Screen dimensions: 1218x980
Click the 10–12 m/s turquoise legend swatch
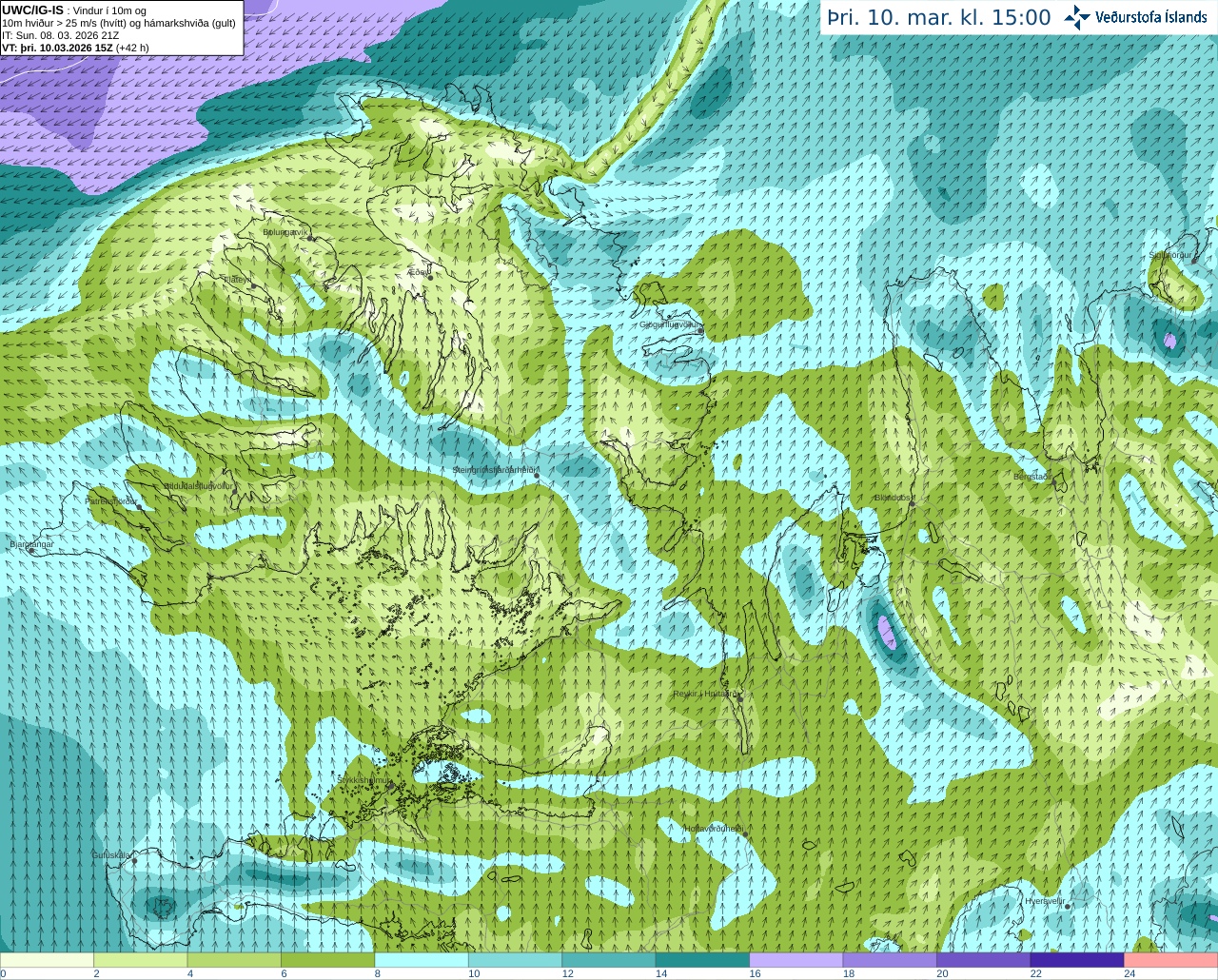click(515, 960)
